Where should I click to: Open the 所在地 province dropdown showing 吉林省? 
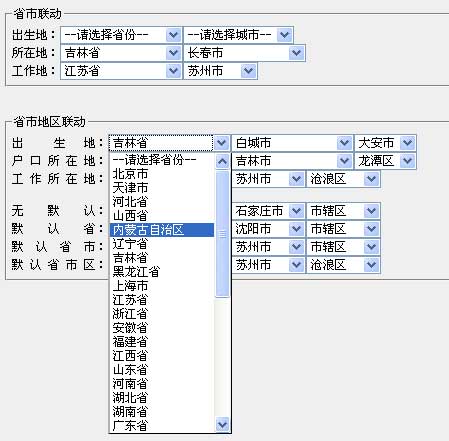coord(121,53)
